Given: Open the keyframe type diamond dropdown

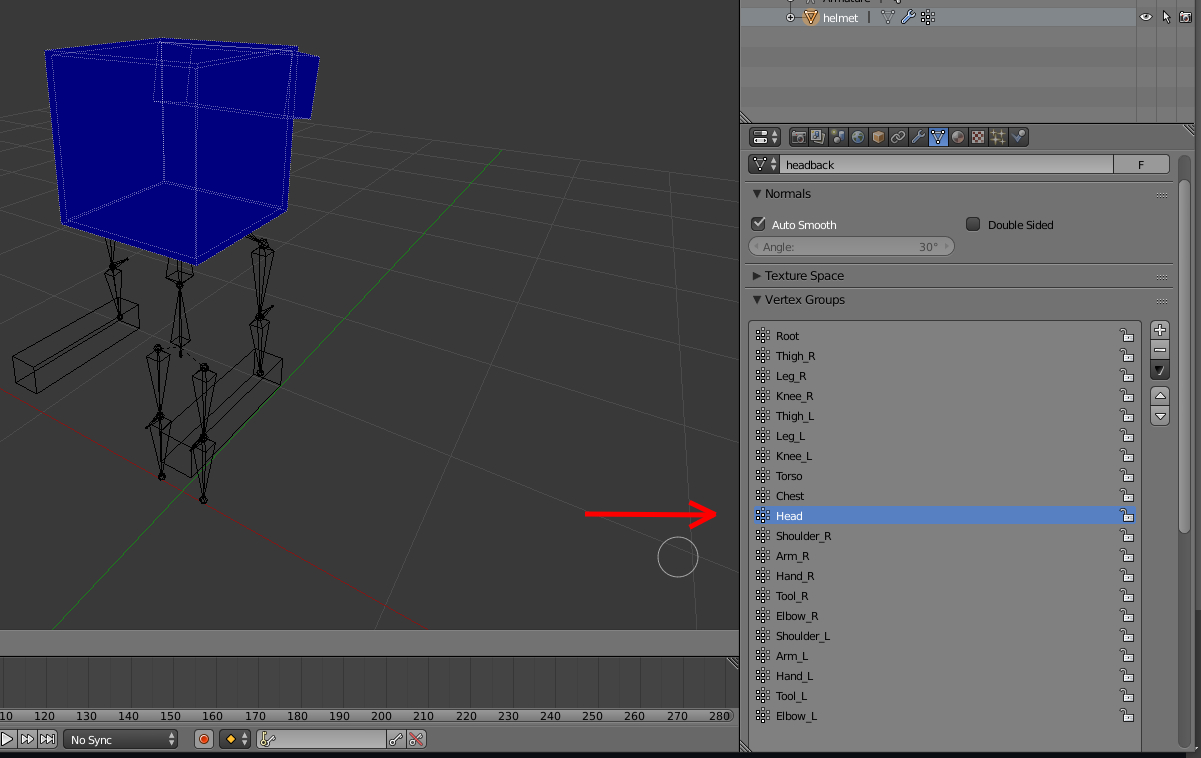Looking at the screenshot, I should [x=235, y=739].
